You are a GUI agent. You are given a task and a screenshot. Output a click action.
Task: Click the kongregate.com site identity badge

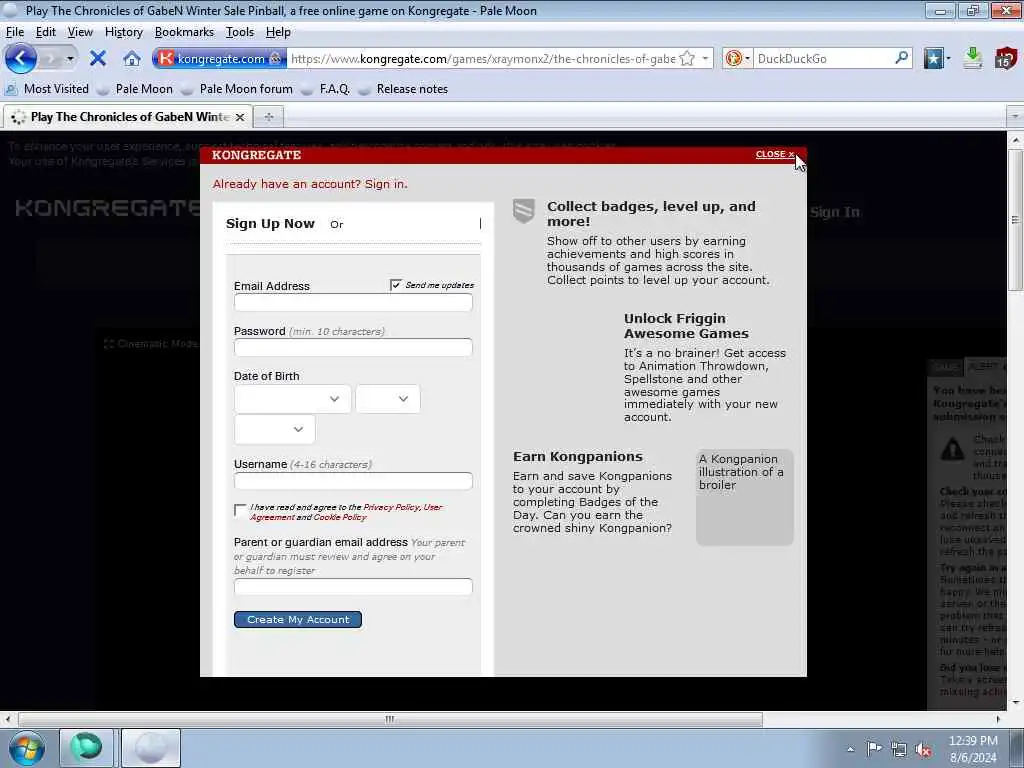coord(219,59)
